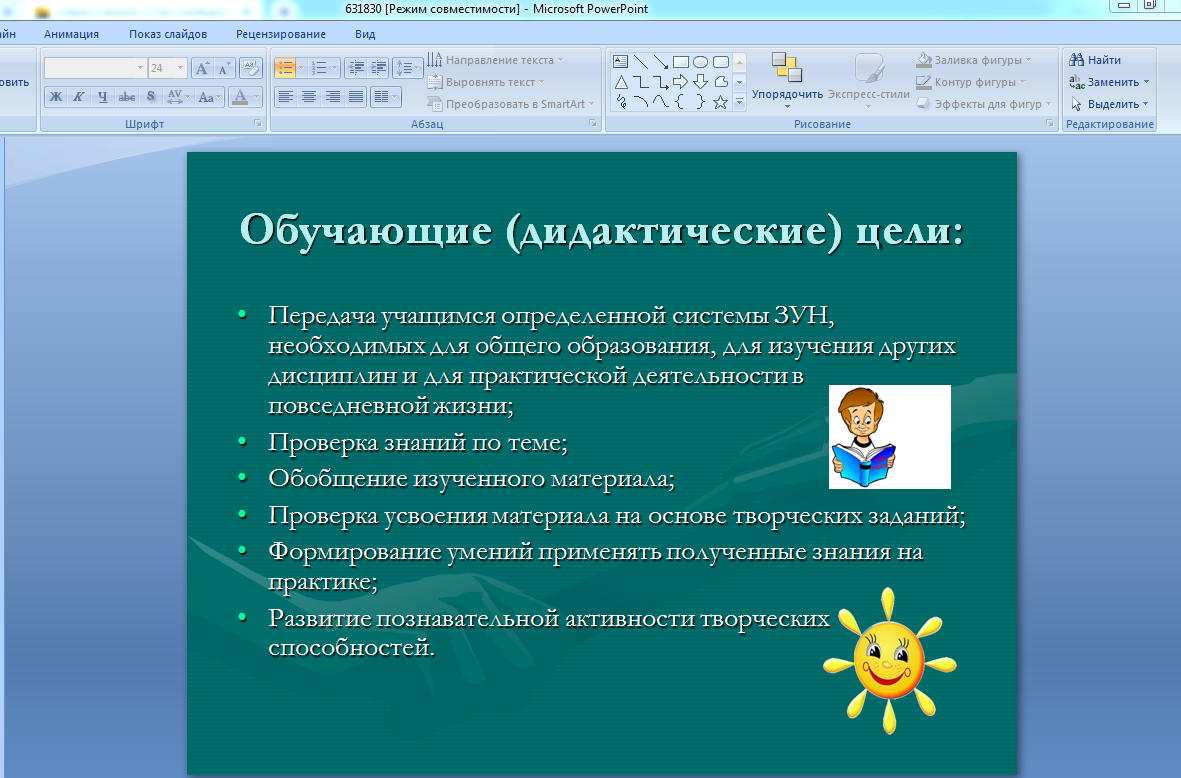1181x778 pixels.
Task: Click Преобразовать в SmartArt
Action: point(511,104)
